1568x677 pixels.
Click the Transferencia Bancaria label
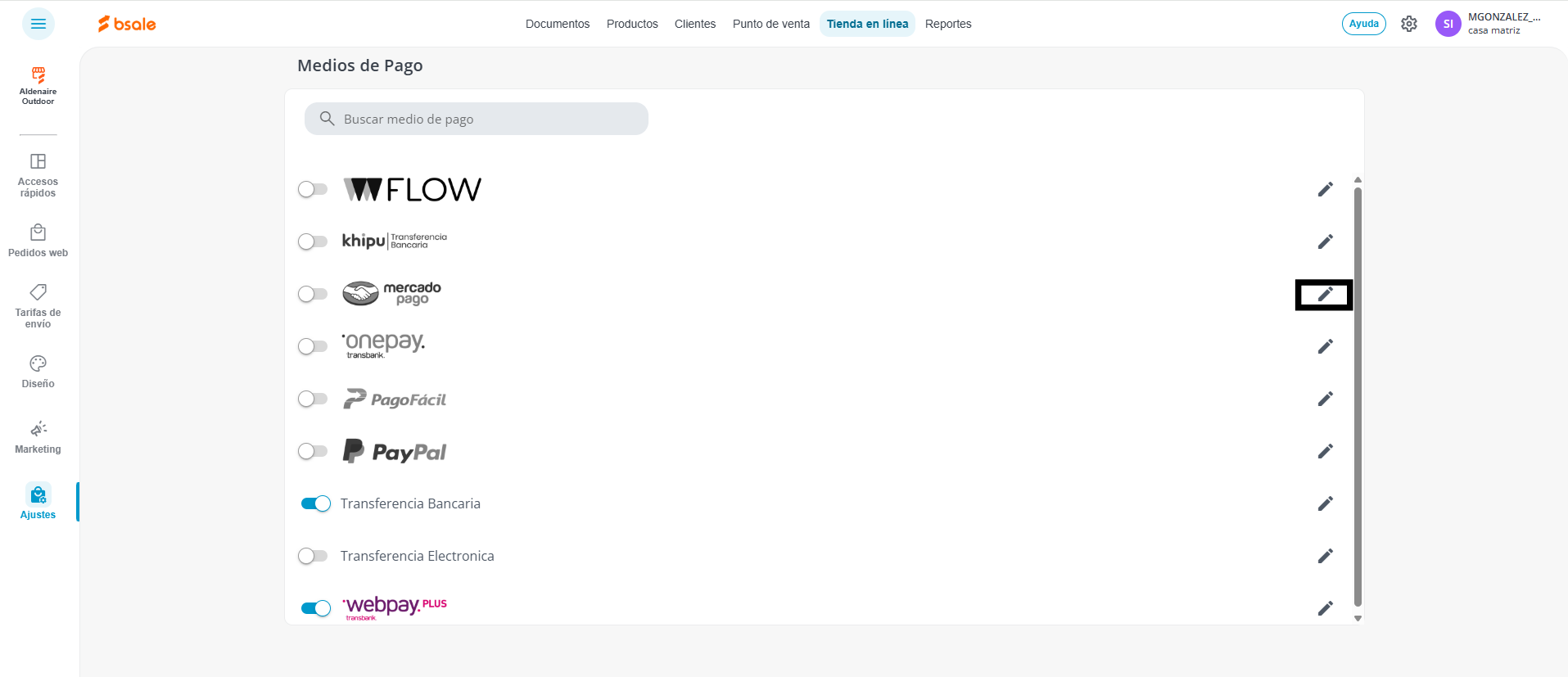pyautogui.click(x=410, y=503)
